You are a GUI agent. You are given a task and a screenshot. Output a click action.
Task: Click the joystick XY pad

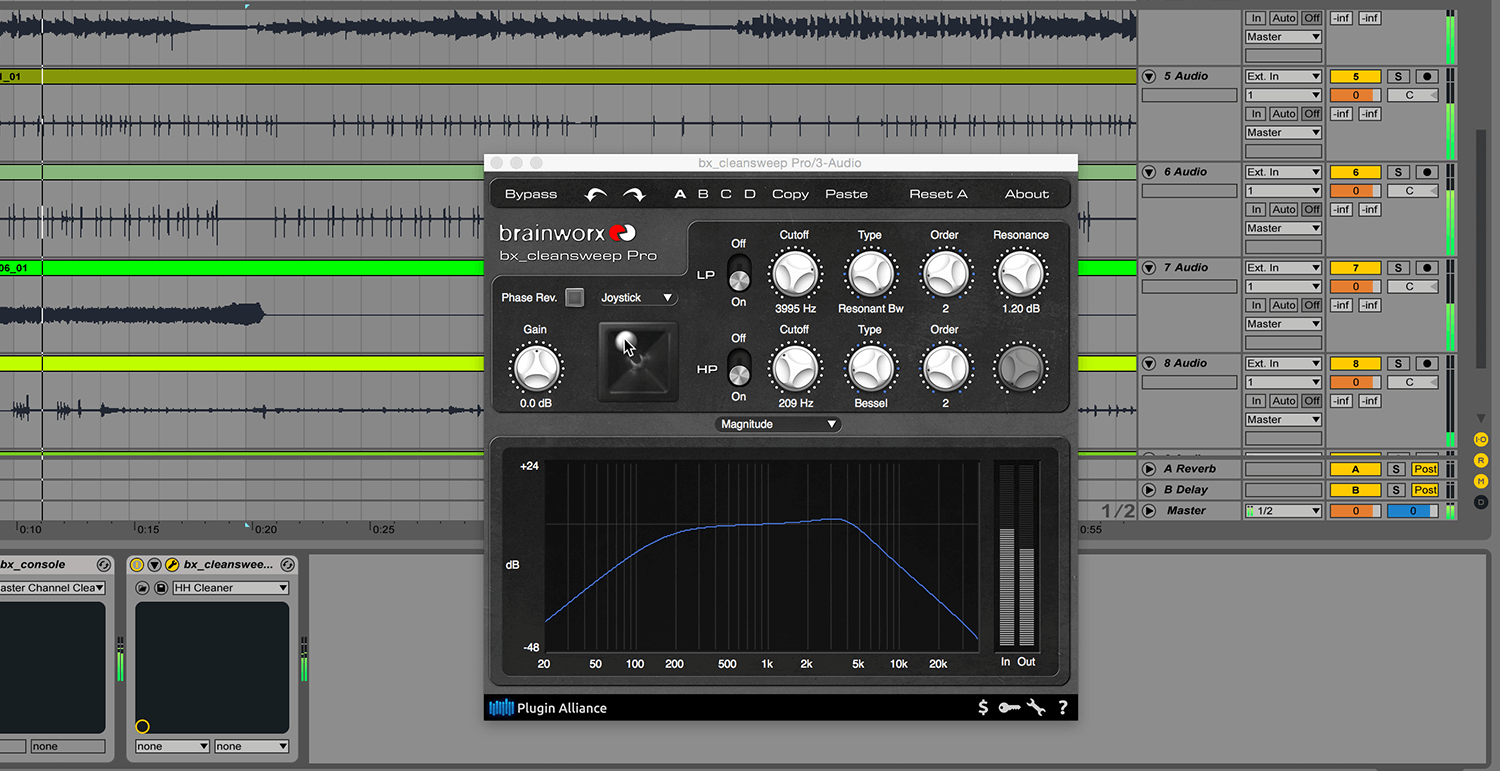(x=638, y=362)
